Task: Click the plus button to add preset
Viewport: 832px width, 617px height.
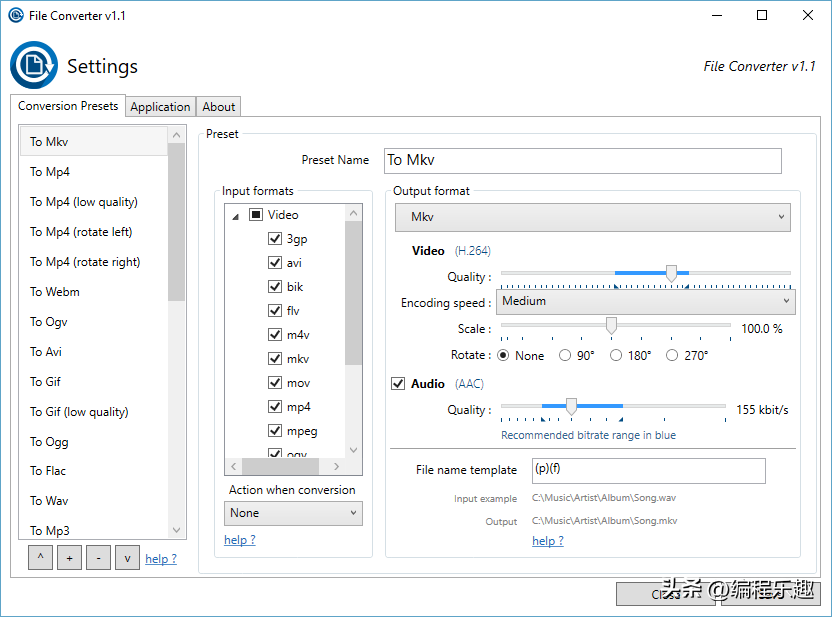Action: (70, 558)
